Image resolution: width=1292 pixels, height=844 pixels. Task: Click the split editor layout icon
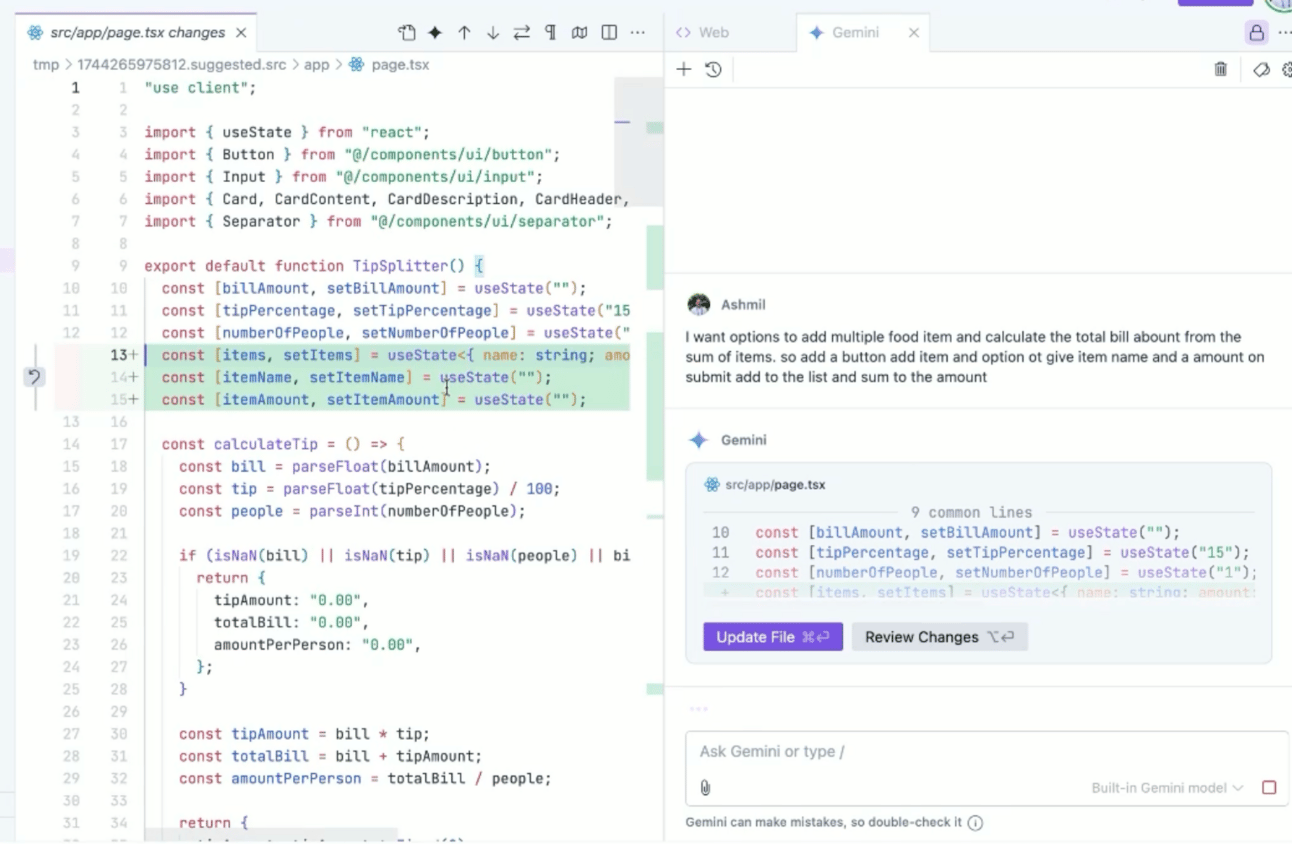click(x=609, y=33)
